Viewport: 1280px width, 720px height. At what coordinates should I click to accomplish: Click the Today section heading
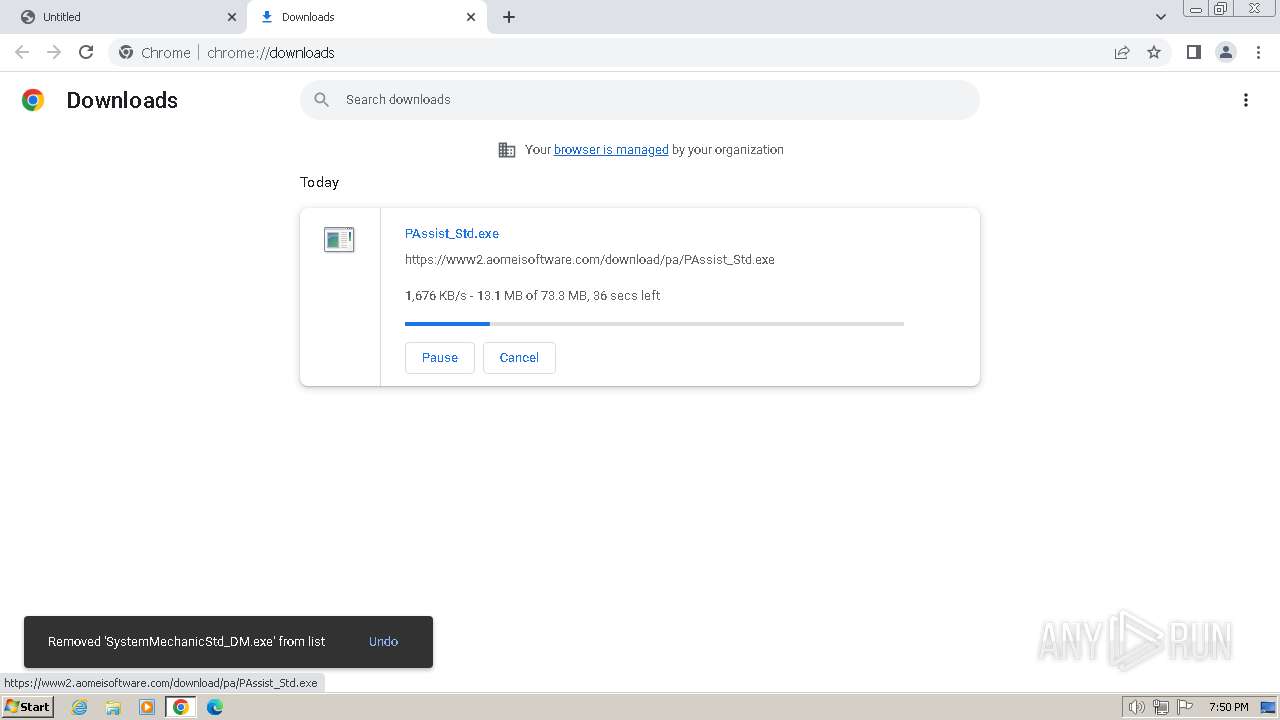tap(320, 182)
